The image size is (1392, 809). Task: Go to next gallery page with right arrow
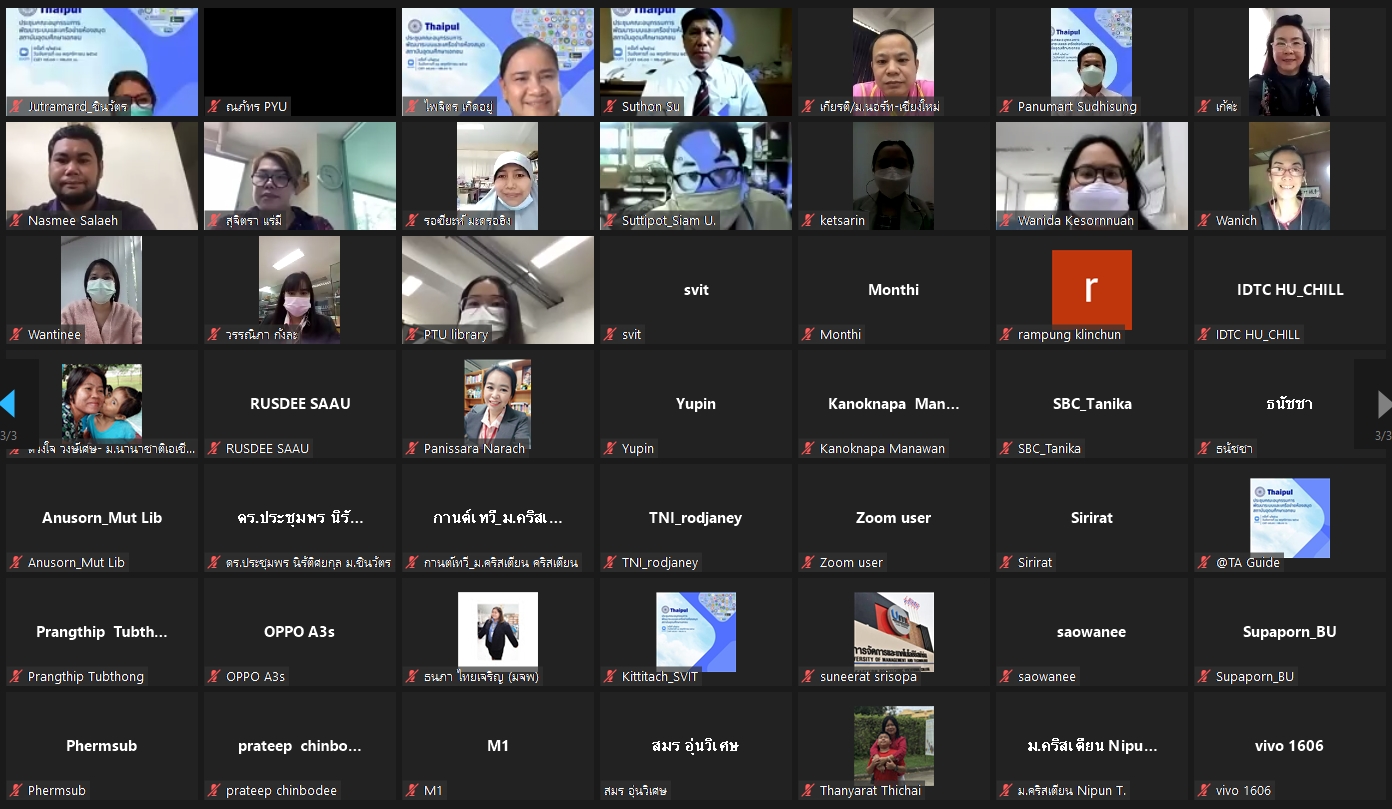point(1383,404)
